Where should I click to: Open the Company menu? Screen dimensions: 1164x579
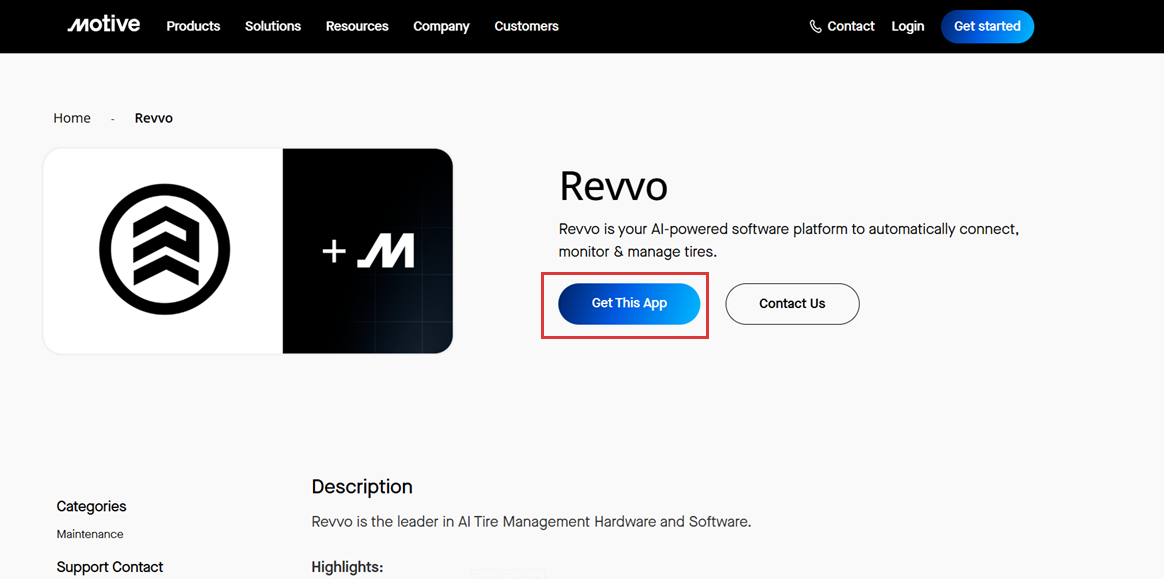click(x=441, y=26)
